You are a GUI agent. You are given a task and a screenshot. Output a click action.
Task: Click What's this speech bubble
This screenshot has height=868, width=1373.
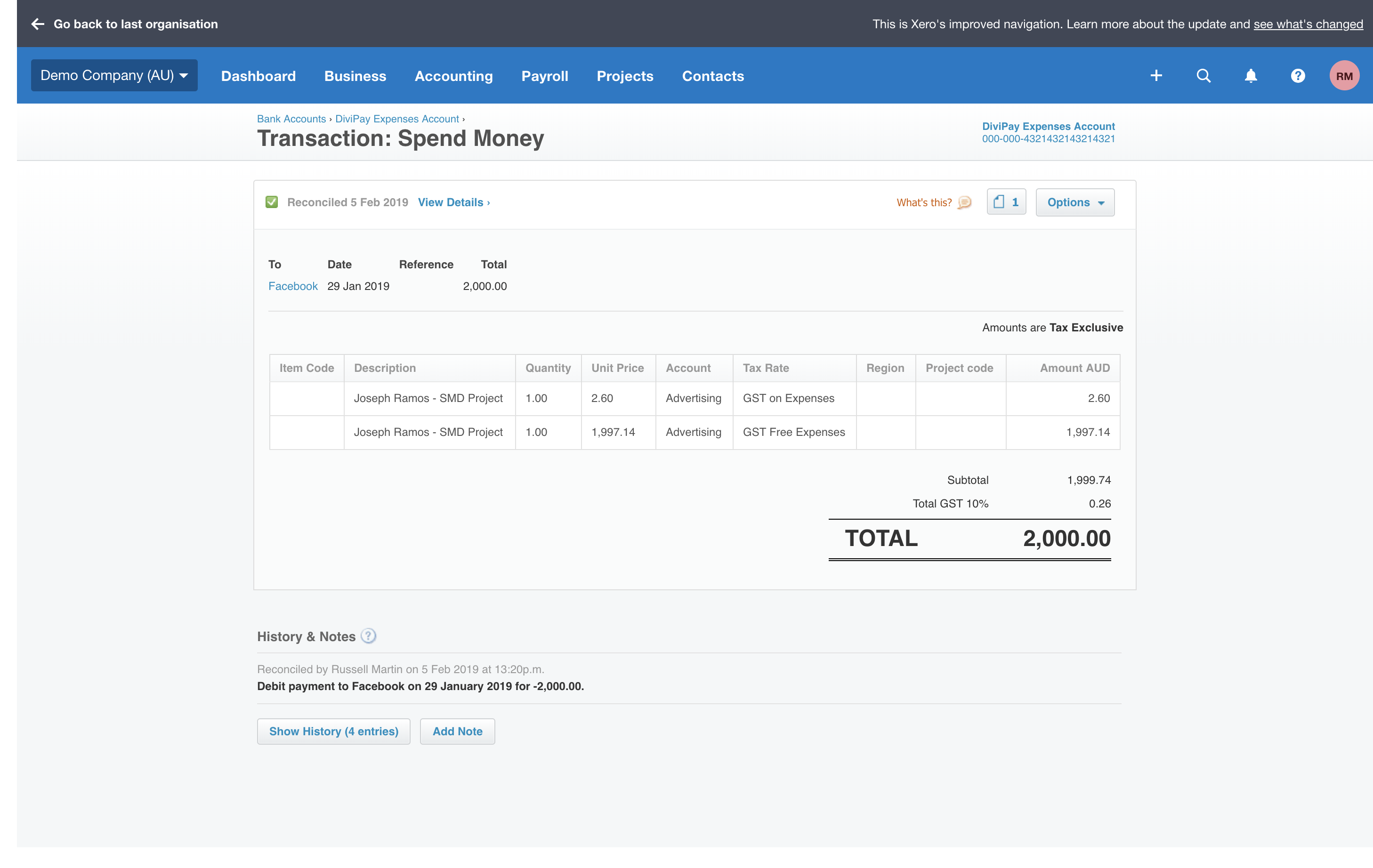tap(964, 203)
